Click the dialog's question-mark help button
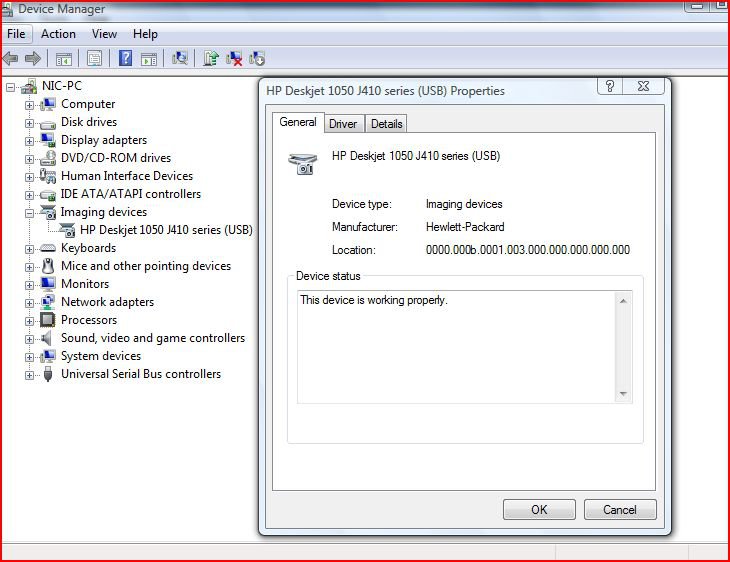This screenshot has width=730, height=562. [x=610, y=86]
